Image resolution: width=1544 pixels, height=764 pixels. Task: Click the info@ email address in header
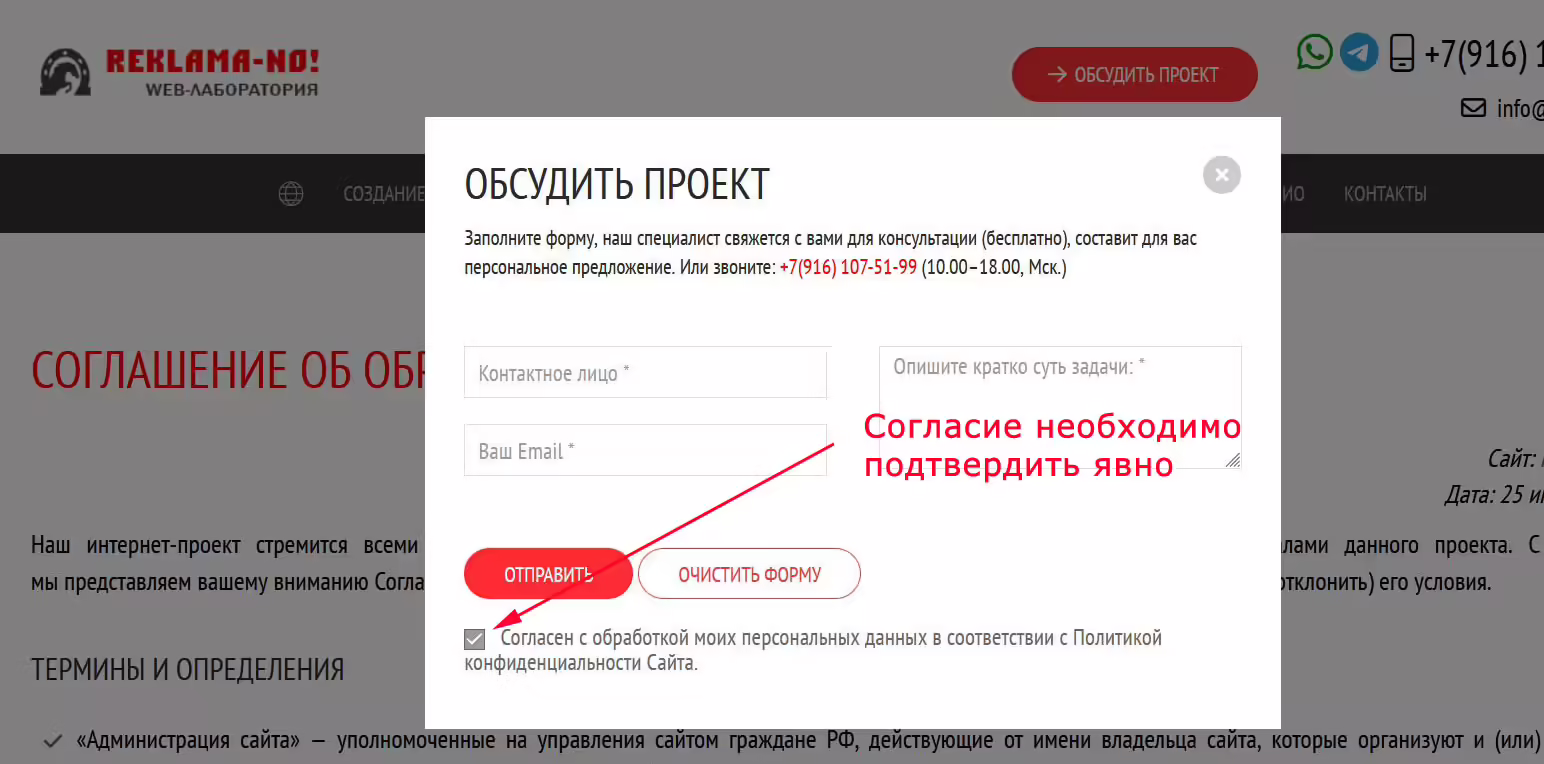1520,108
